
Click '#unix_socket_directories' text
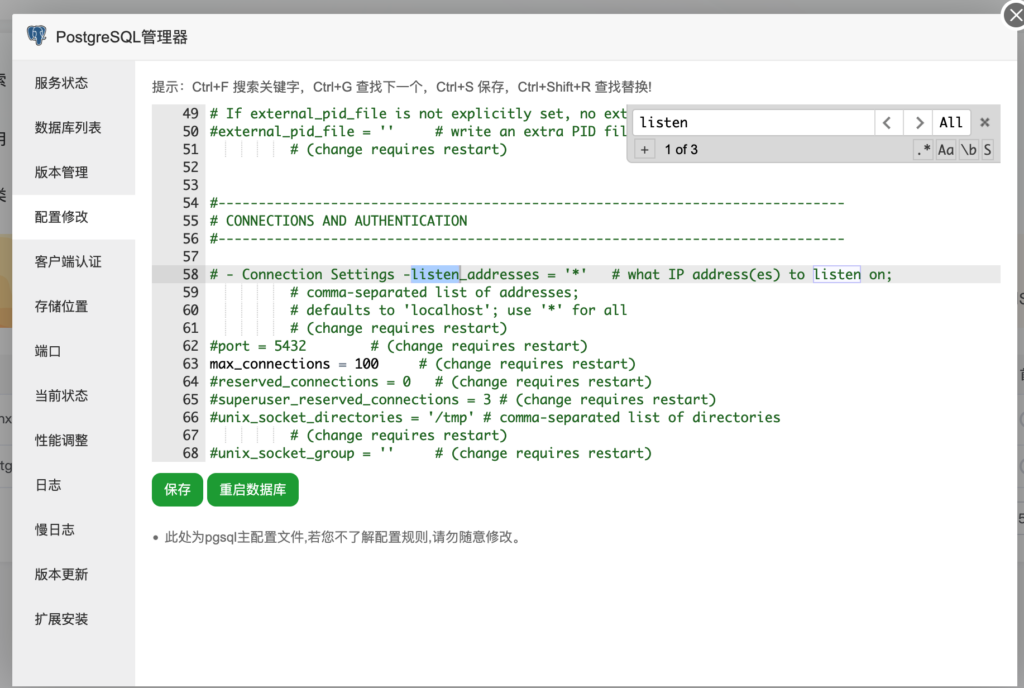306,418
